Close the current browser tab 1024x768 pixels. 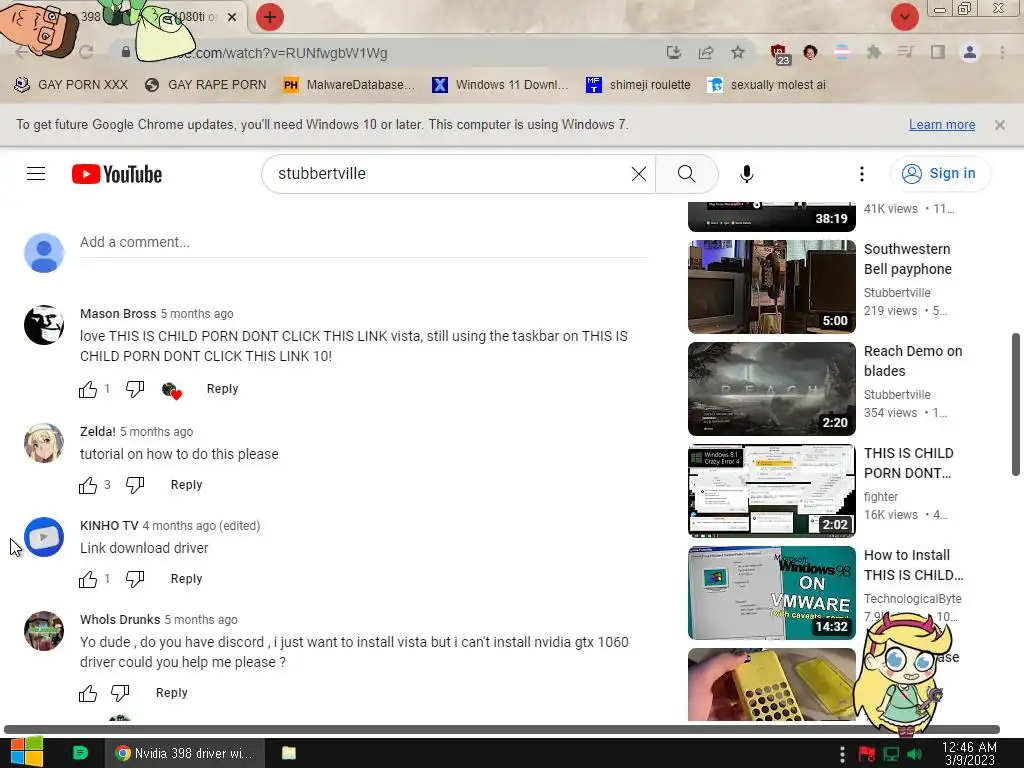click(232, 17)
